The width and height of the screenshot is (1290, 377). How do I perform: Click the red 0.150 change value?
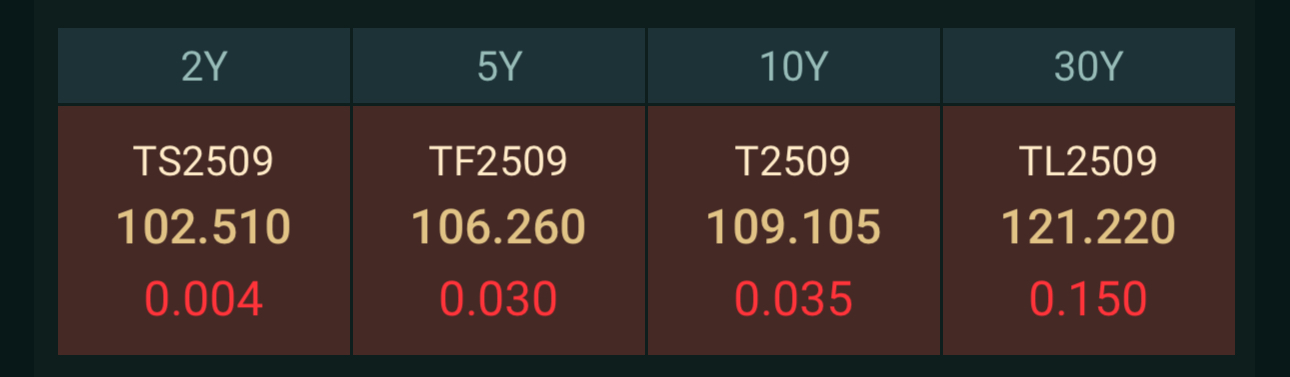pyautogui.click(x=1089, y=299)
